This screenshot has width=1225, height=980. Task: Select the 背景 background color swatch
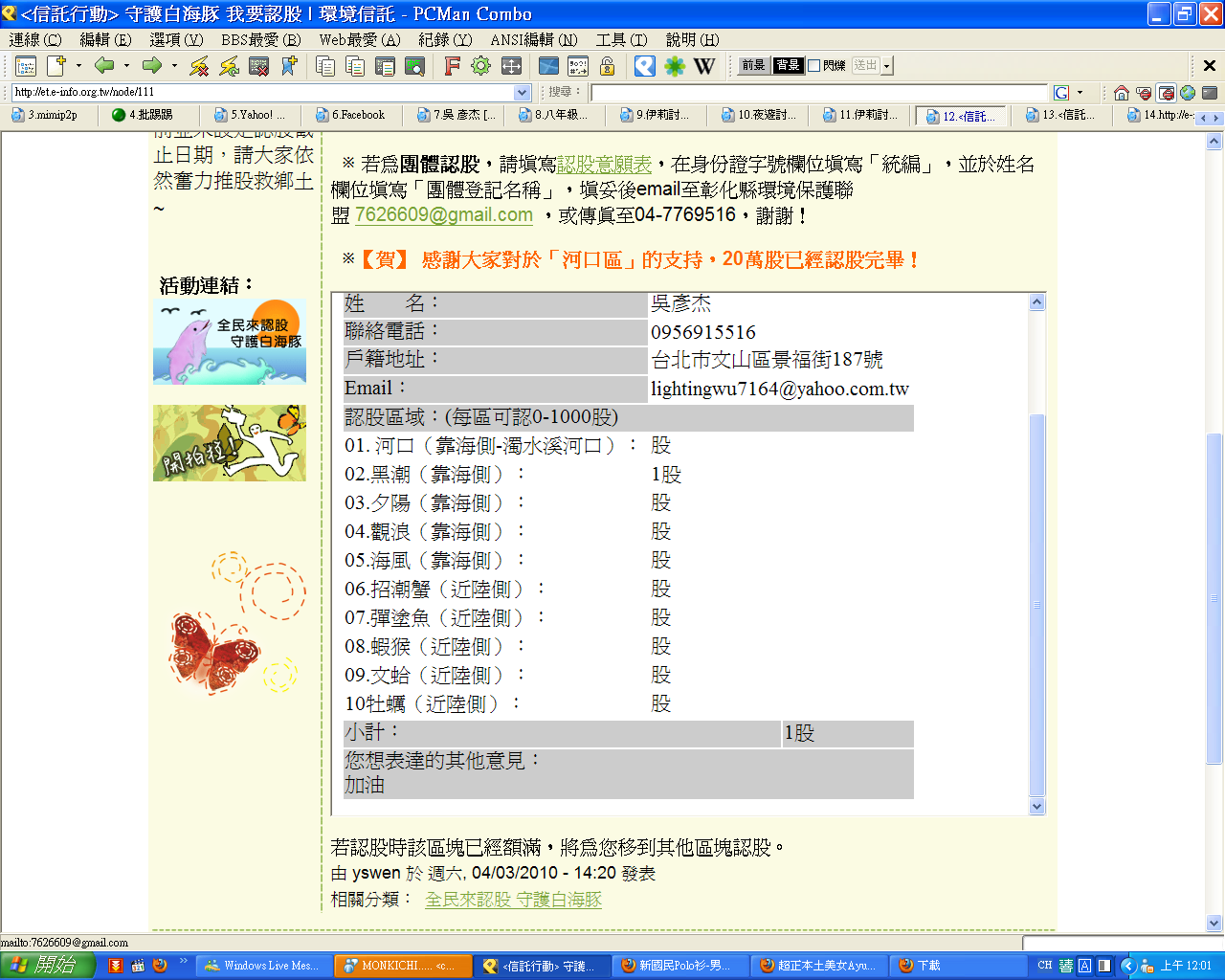click(x=788, y=65)
